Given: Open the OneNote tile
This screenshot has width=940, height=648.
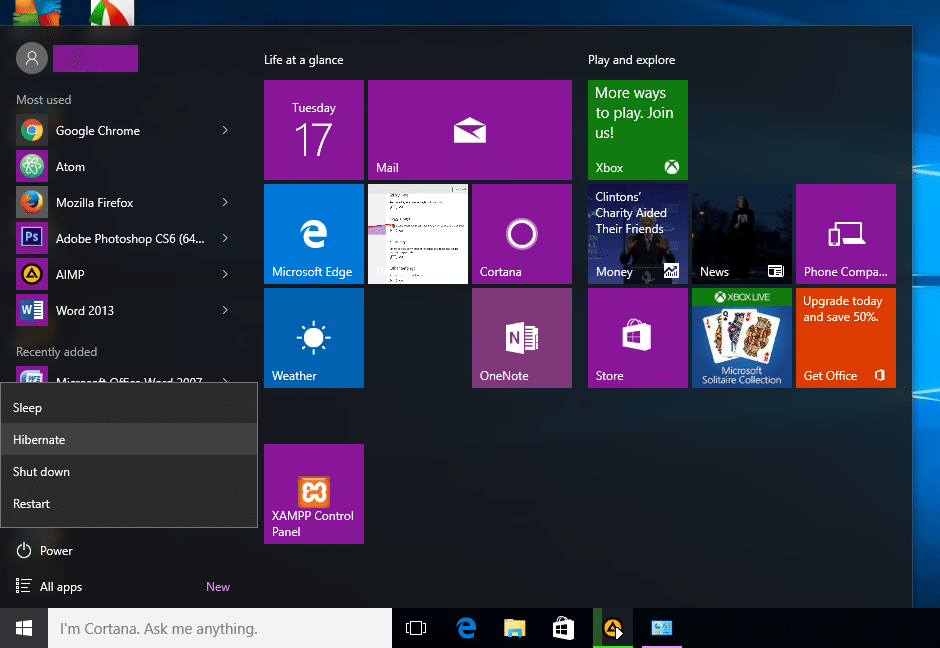Looking at the screenshot, I should pyautogui.click(x=522, y=338).
